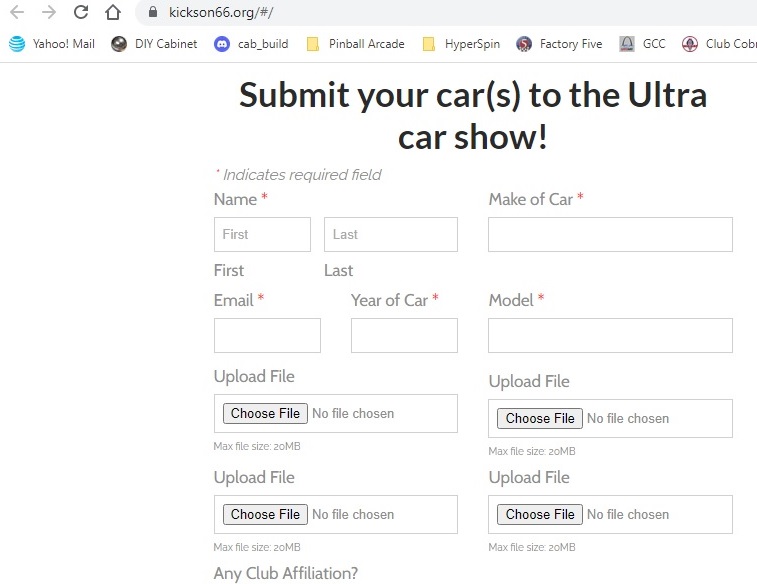Open the Pinball Arcade bookmark folder
This screenshot has width=757, height=584.
[x=355, y=44]
